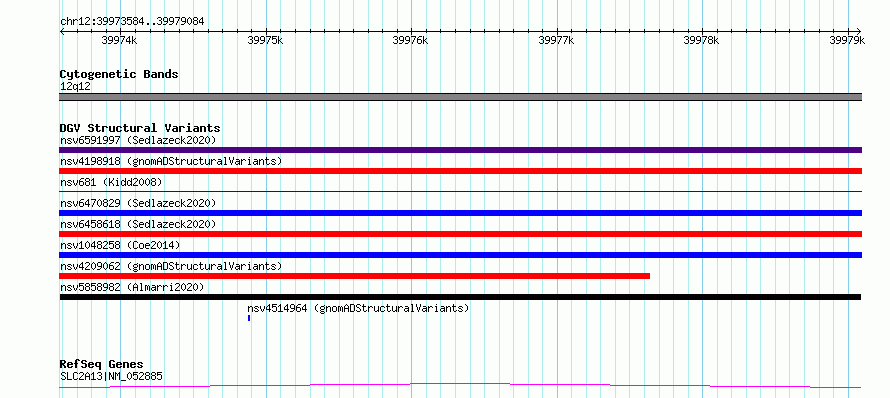Click the tiny blue nsv4514964 variant mark
The width and height of the screenshot is (890, 398).
(x=249, y=318)
